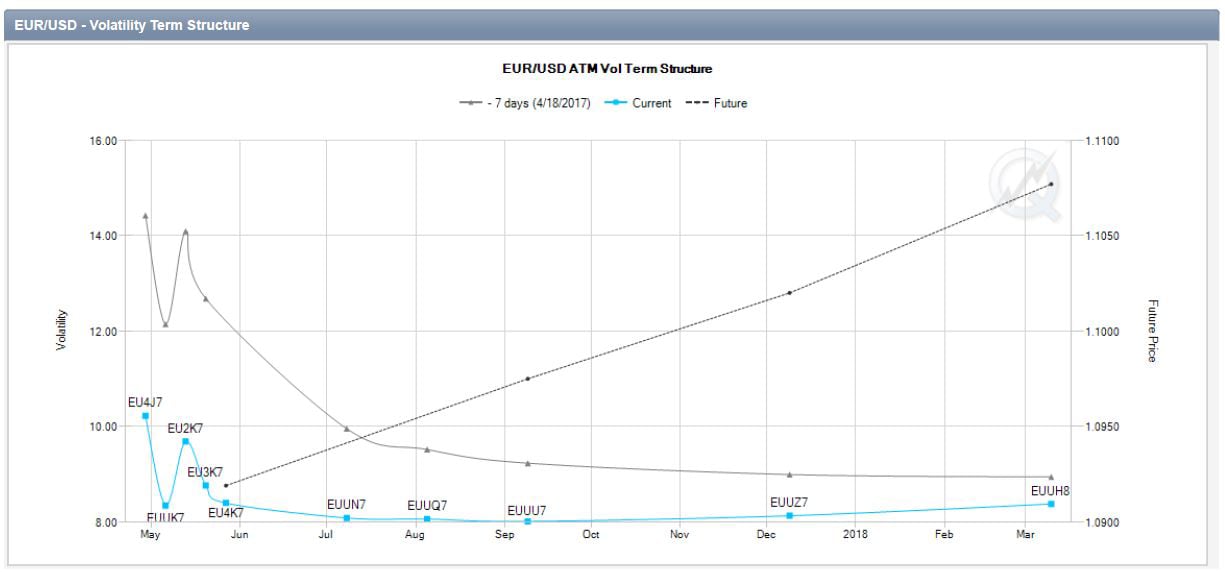The image size is (1225, 572).
Task: Select the EU2K7 data point
Action: (x=185, y=441)
